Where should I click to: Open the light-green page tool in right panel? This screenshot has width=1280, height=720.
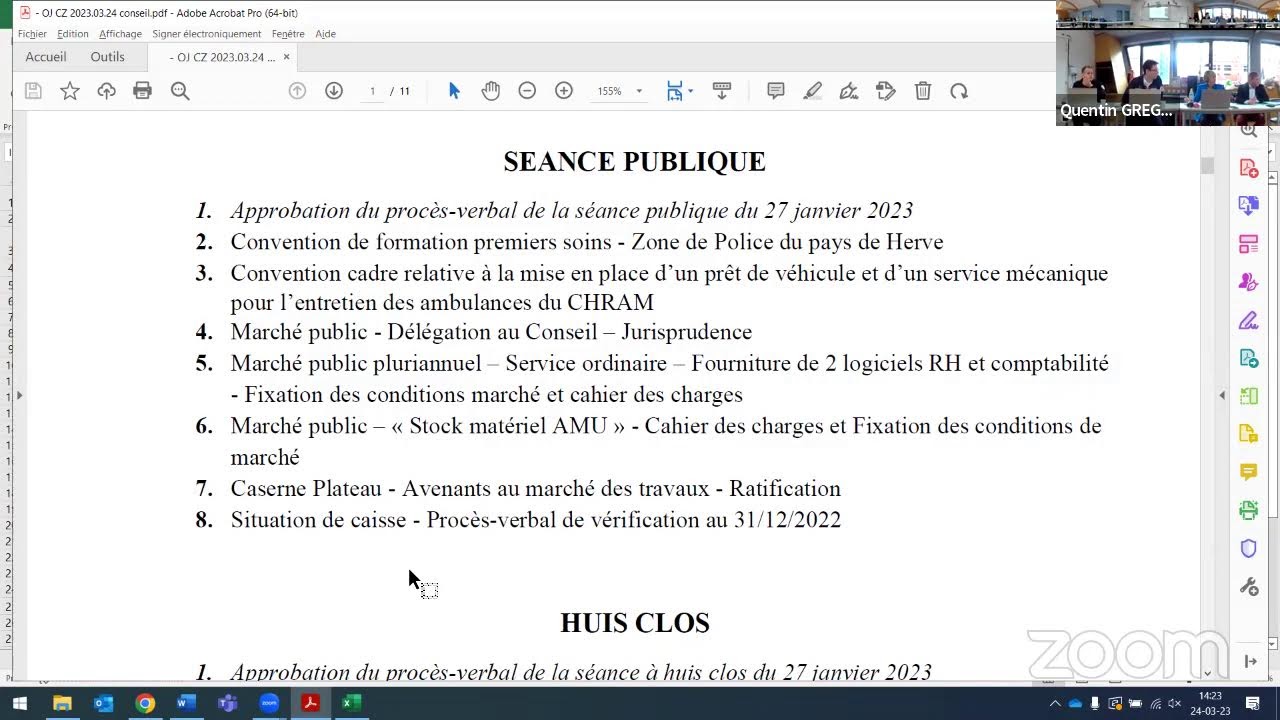[x=1248, y=396]
